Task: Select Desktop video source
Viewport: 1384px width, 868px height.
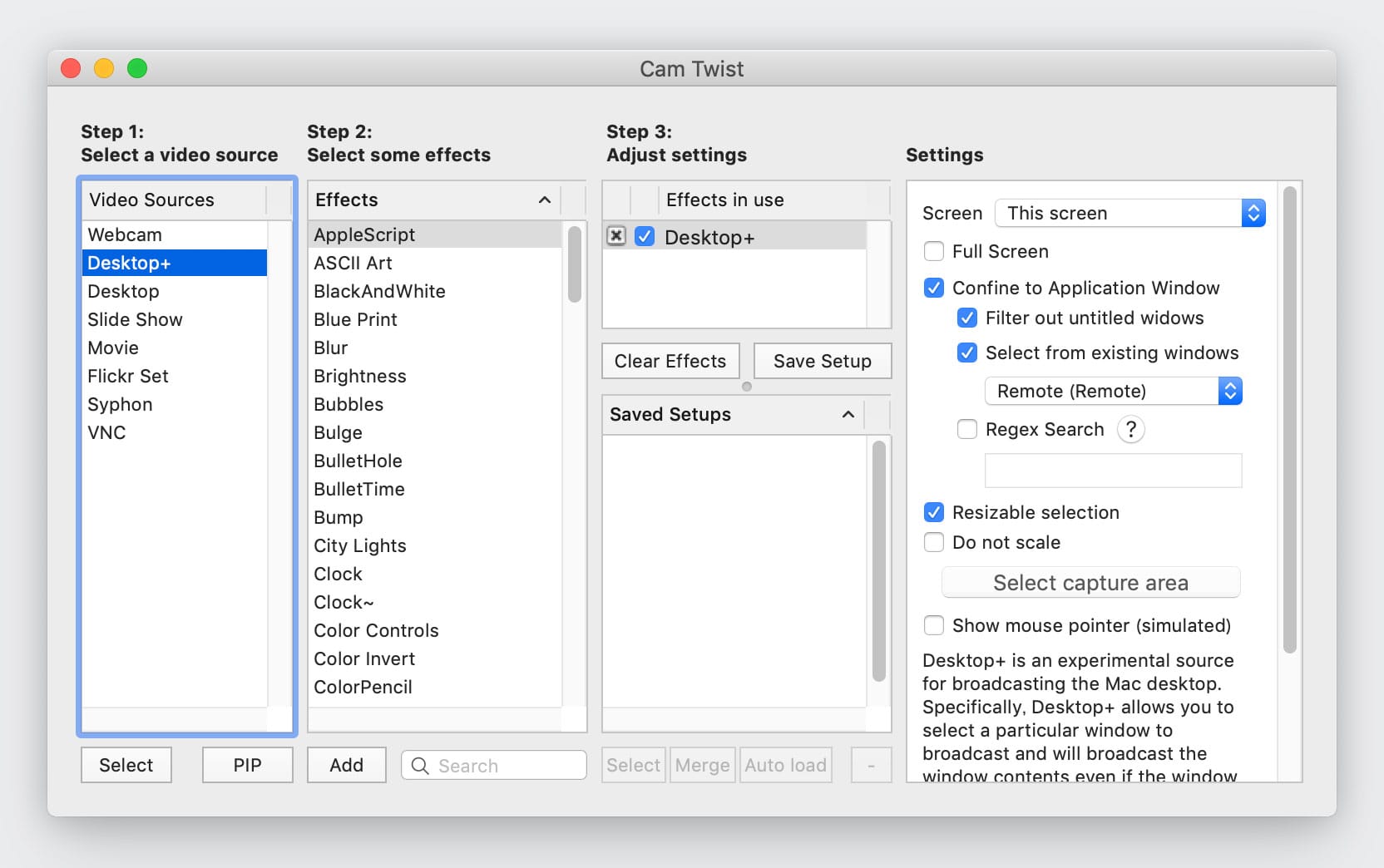Action: tap(174, 291)
